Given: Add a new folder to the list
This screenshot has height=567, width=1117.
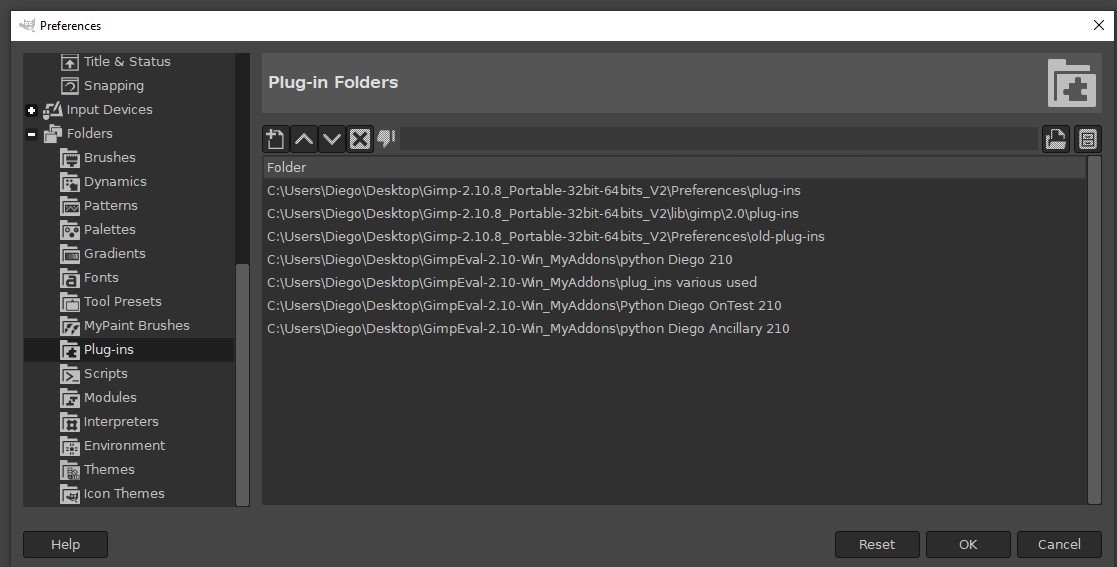Looking at the screenshot, I should tap(276, 139).
